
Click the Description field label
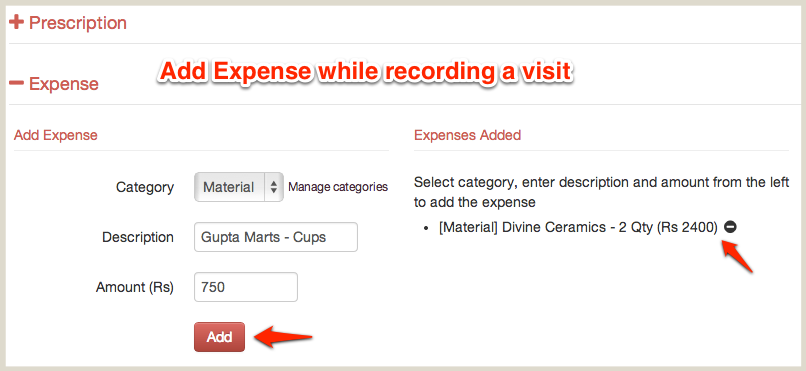tap(138, 237)
